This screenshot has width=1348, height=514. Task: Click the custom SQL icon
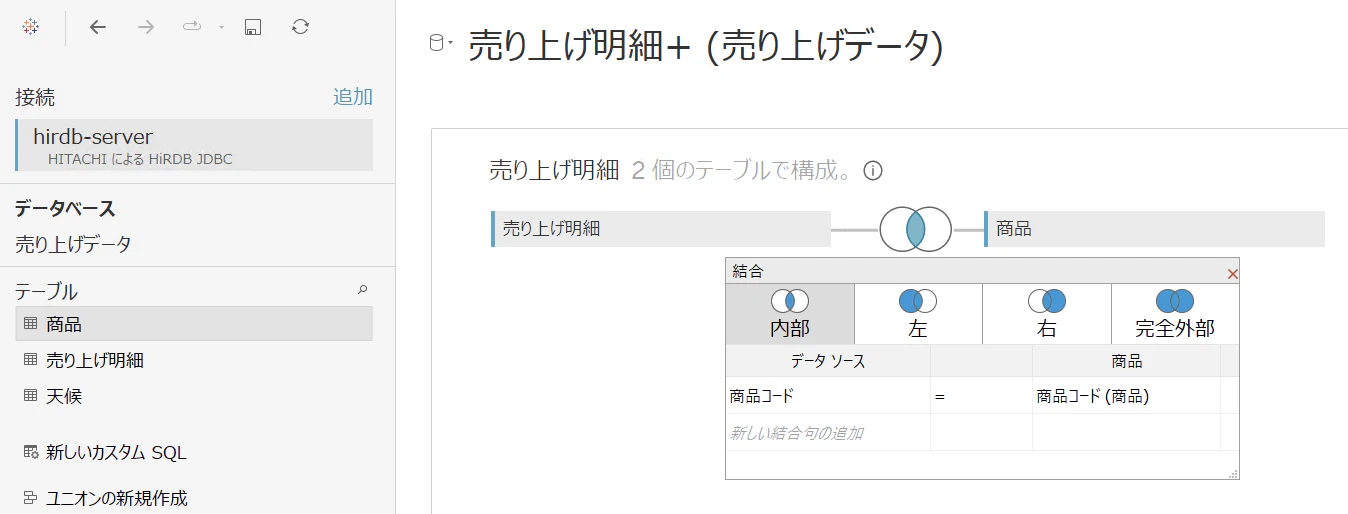coord(30,453)
